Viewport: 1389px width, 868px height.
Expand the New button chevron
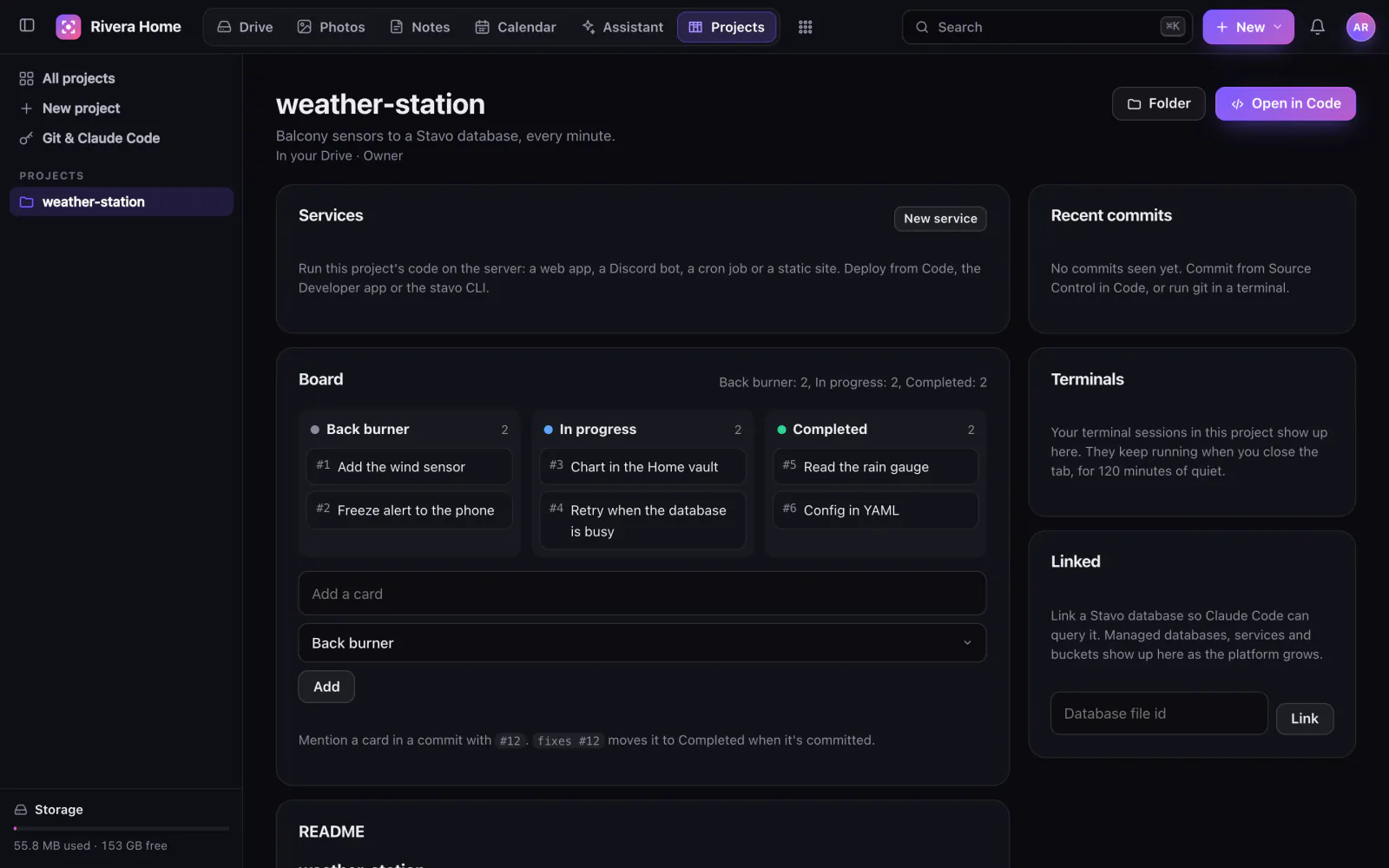point(1277,27)
